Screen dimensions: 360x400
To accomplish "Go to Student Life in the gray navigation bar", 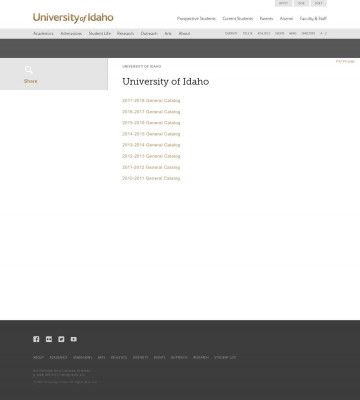I will pos(99,34).
